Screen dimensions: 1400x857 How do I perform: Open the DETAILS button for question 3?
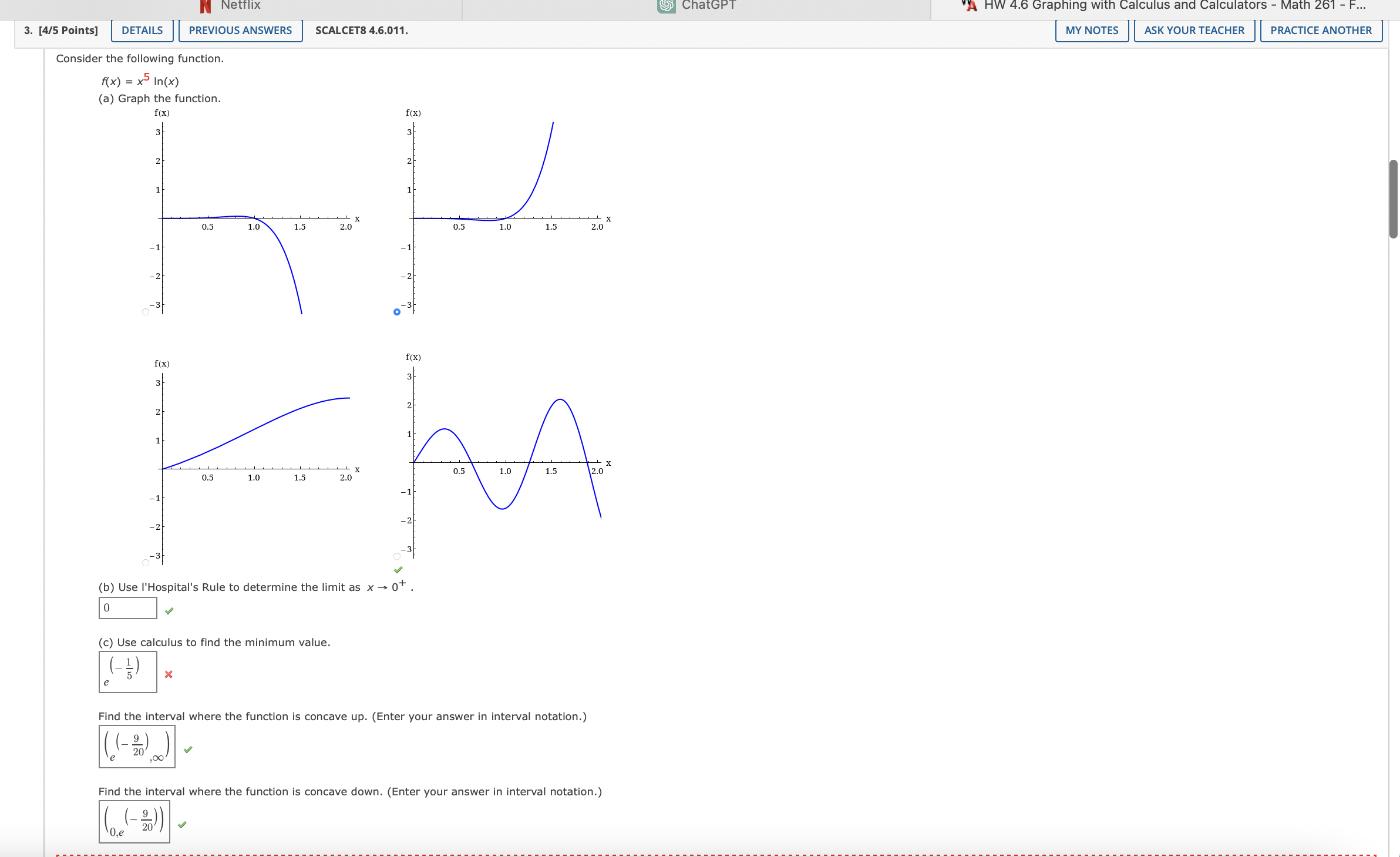pos(142,31)
